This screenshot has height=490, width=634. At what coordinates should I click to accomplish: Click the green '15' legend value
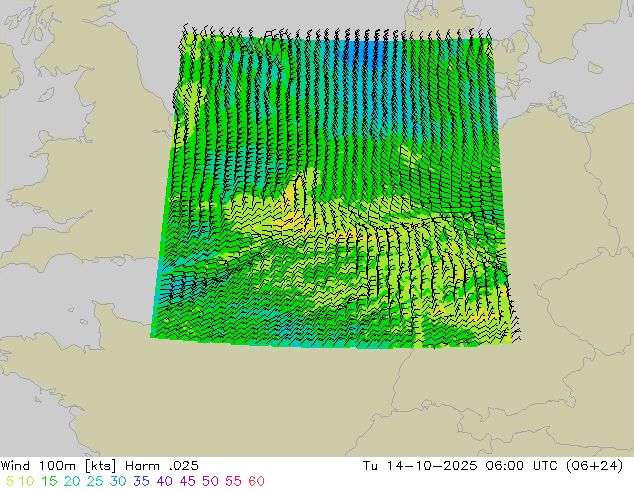(49, 481)
